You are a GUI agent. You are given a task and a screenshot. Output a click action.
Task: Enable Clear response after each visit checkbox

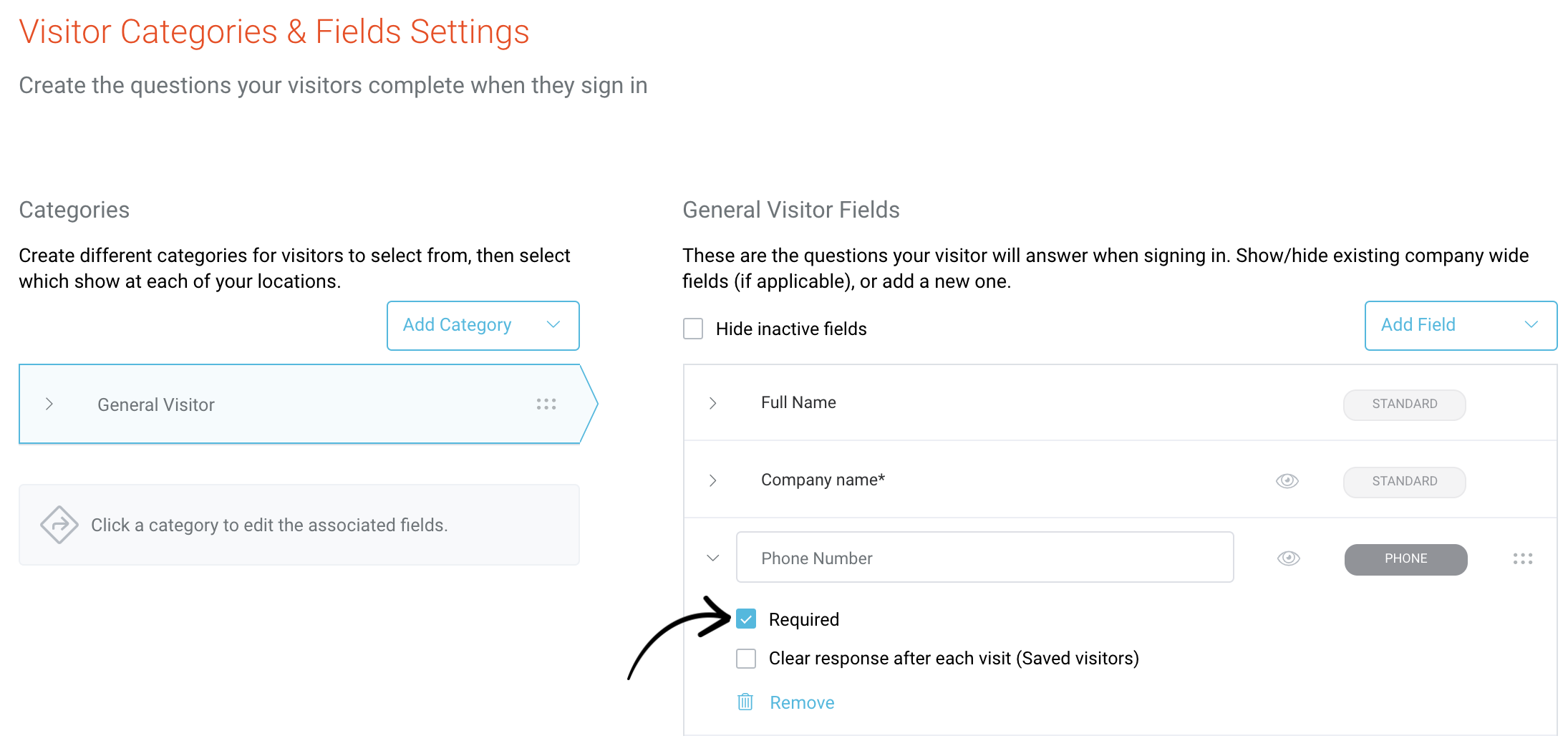pyautogui.click(x=746, y=658)
